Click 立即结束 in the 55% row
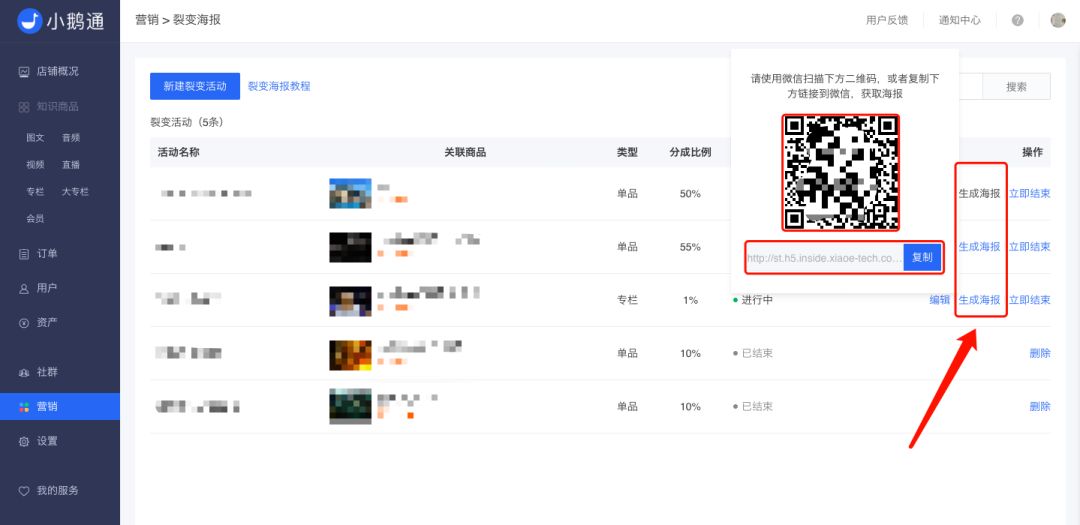The image size is (1080, 525). pyautogui.click(x=1030, y=247)
